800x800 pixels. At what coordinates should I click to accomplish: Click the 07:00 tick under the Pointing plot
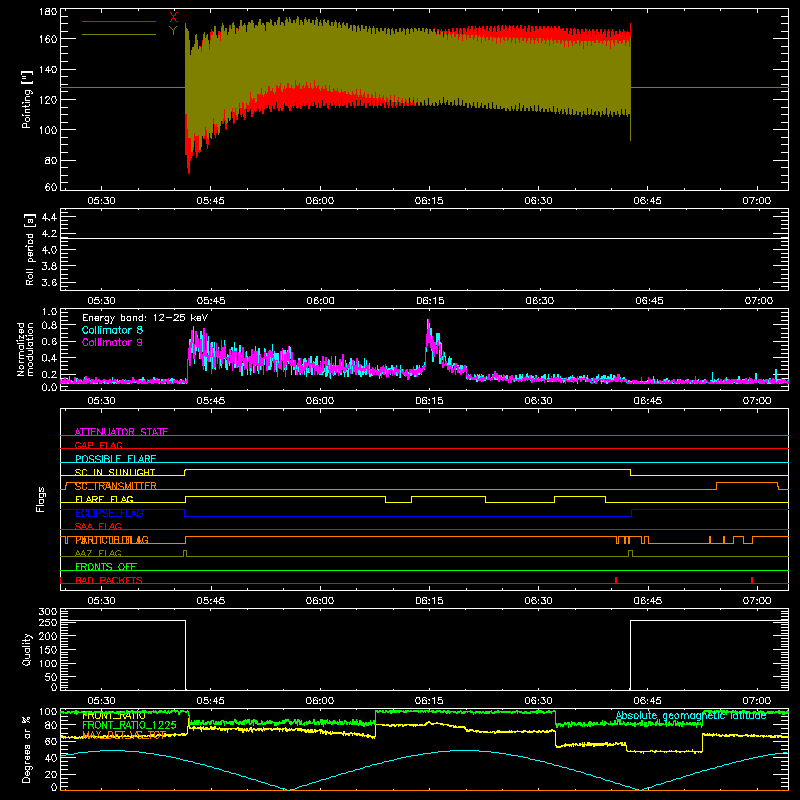757,201
